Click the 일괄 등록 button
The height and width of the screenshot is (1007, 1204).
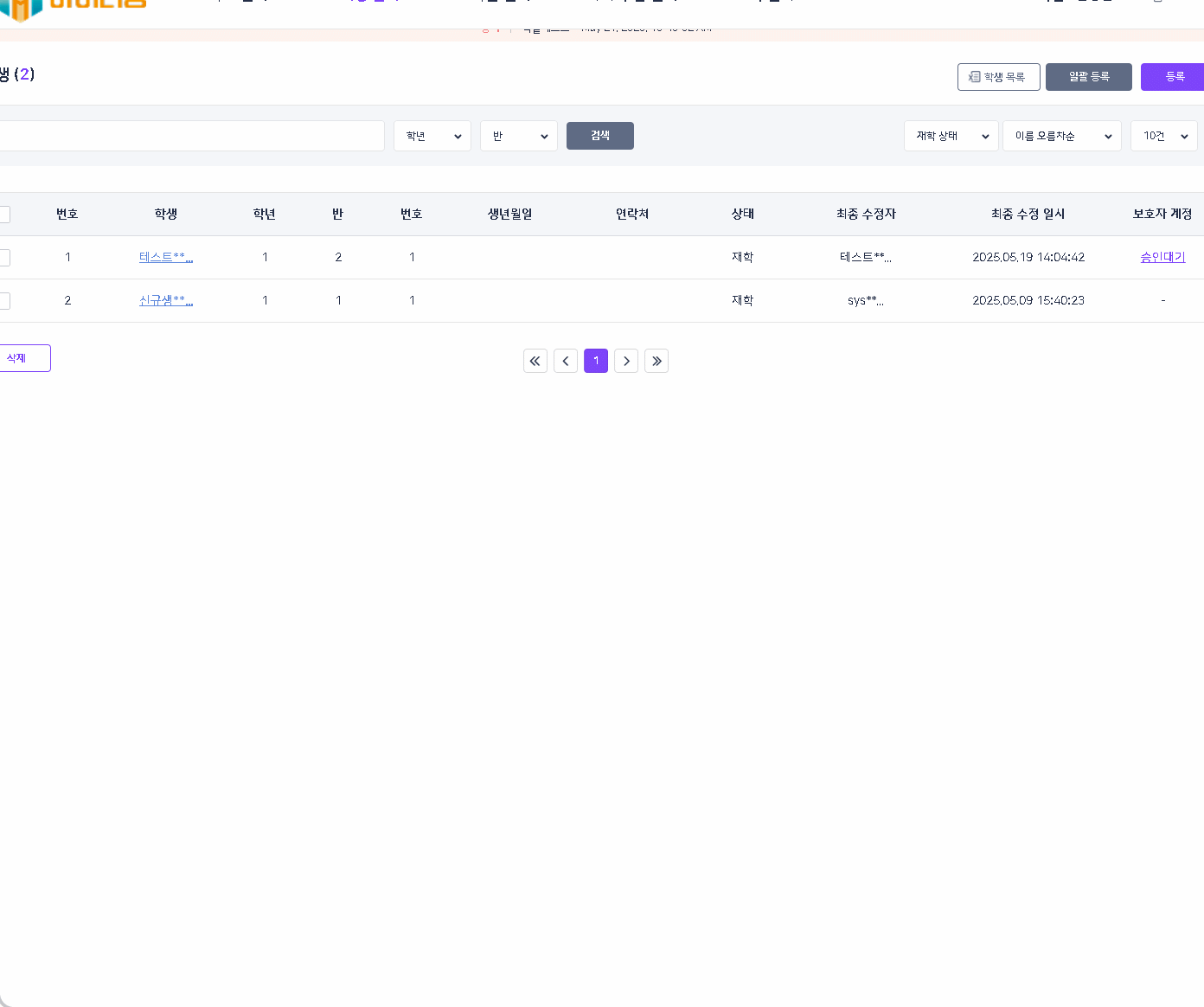(1088, 77)
